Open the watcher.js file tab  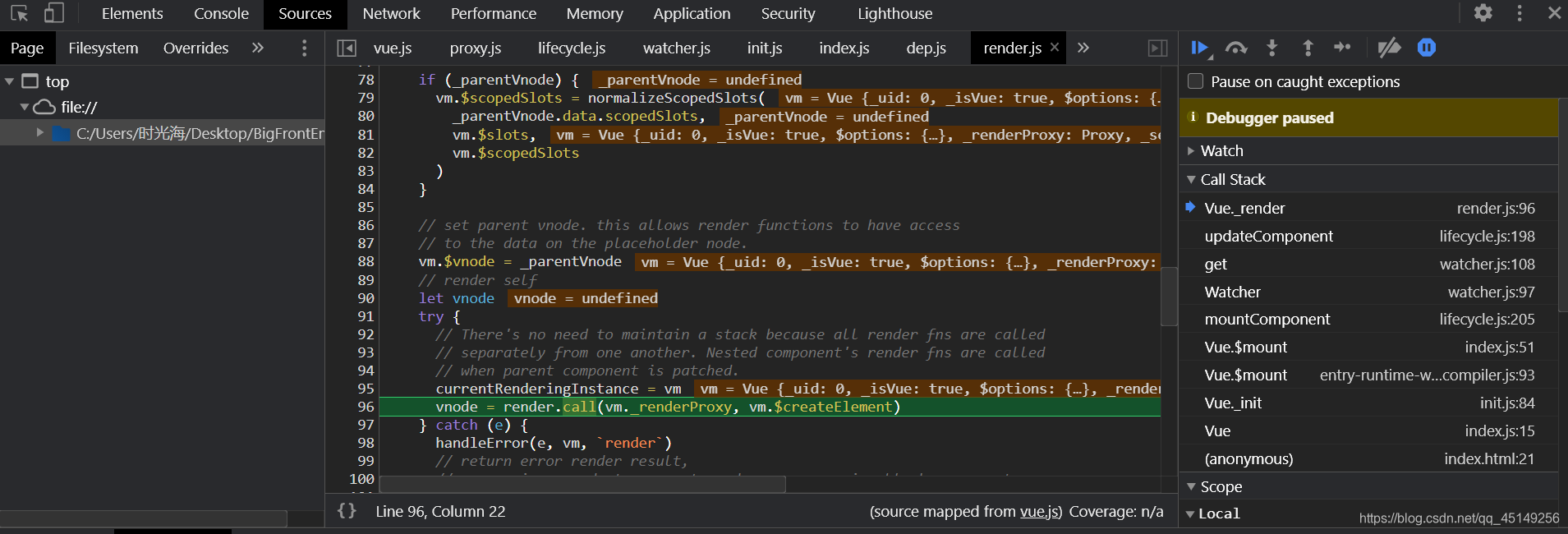pos(677,48)
